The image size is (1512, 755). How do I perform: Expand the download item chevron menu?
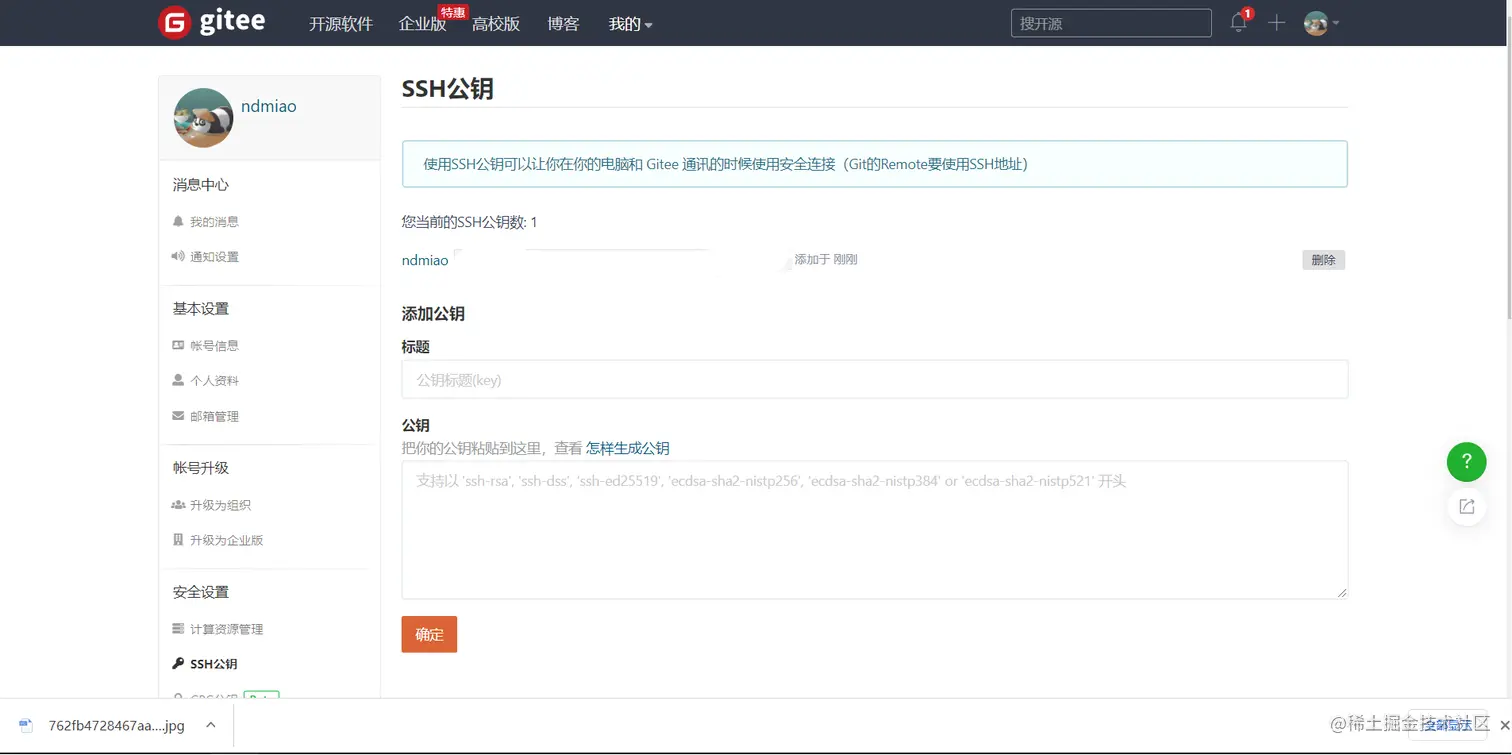[x=211, y=725]
